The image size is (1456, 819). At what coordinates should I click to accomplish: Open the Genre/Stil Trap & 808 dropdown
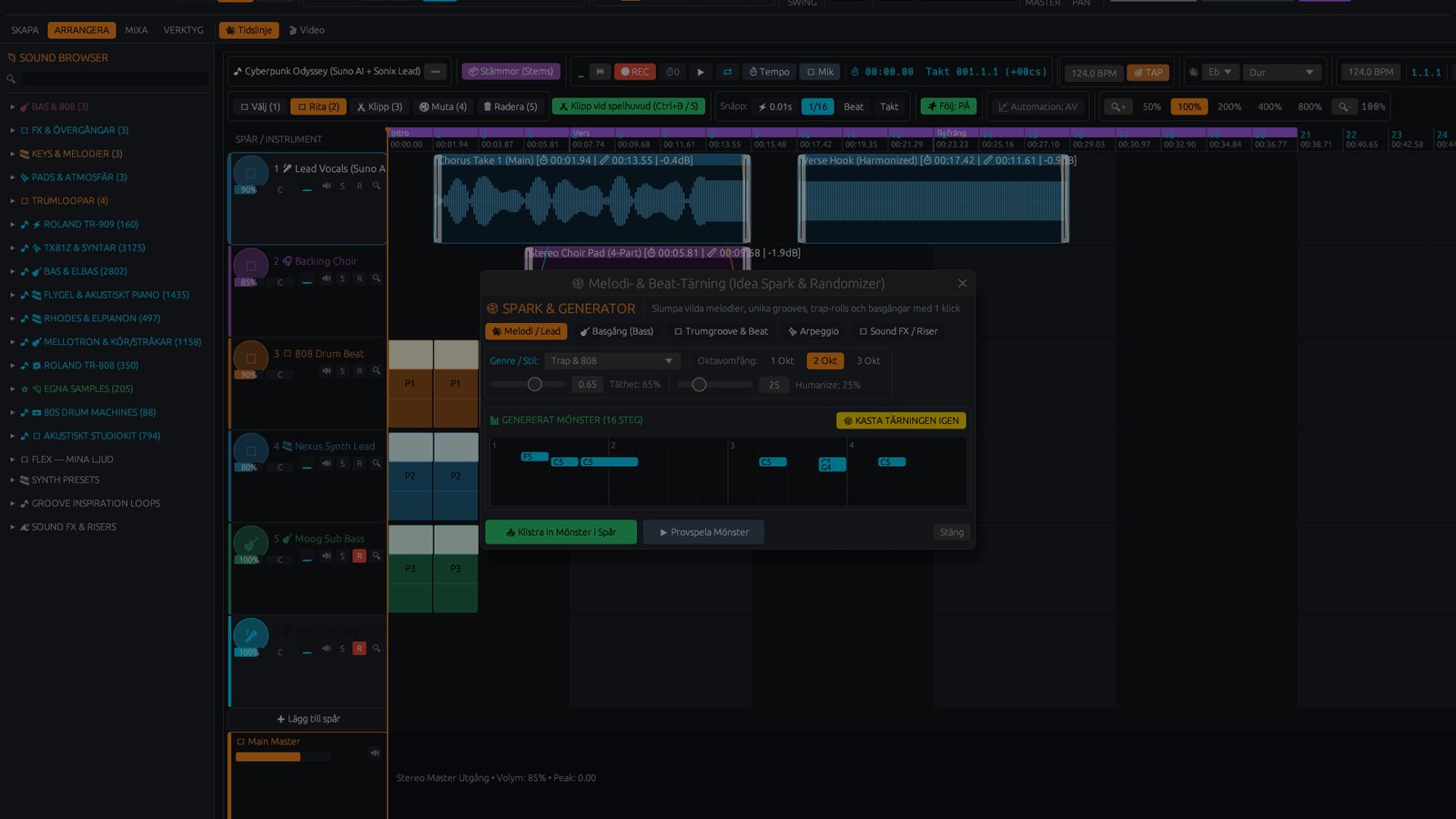click(612, 361)
